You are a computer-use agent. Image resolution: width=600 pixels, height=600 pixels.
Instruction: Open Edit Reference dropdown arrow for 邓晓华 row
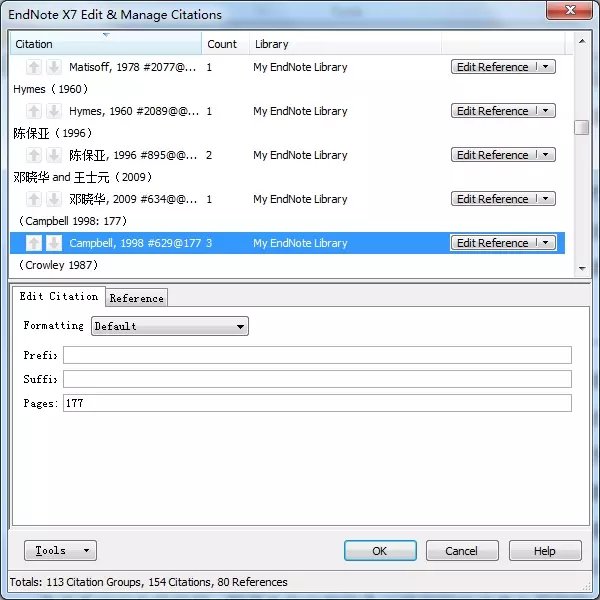(546, 199)
